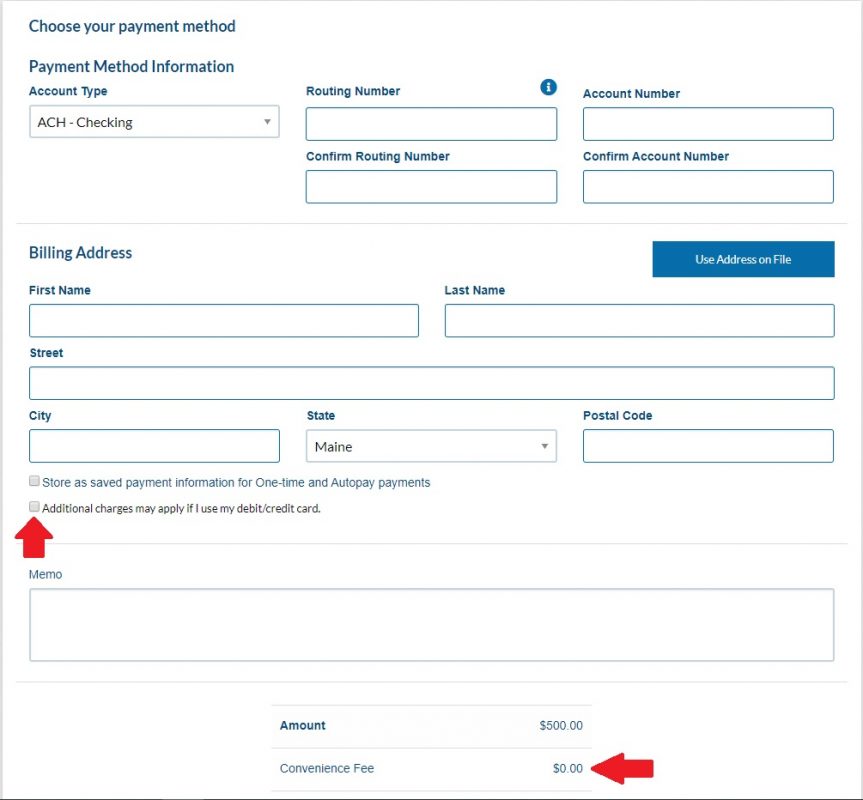The width and height of the screenshot is (863, 800).
Task: Expand the Account Type selector arrow
Action: click(268, 121)
